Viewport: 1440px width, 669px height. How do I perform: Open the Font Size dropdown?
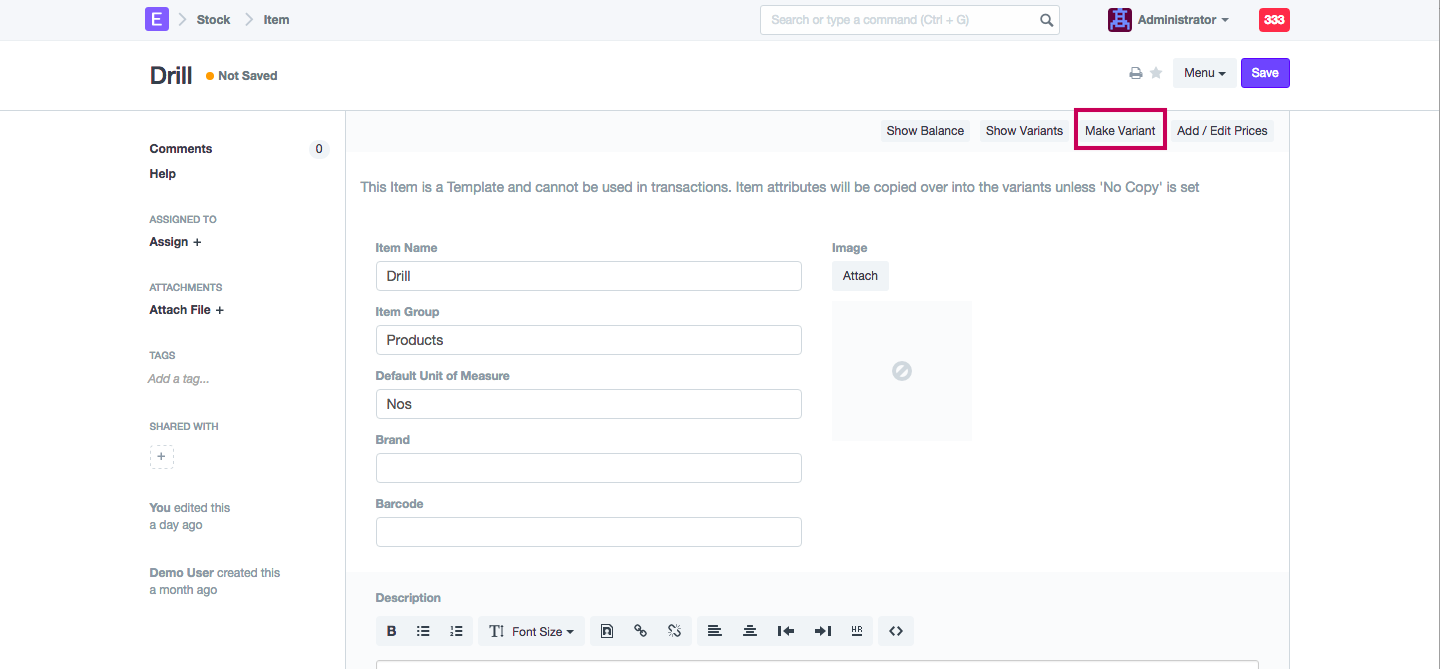click(x=532, y=631)
